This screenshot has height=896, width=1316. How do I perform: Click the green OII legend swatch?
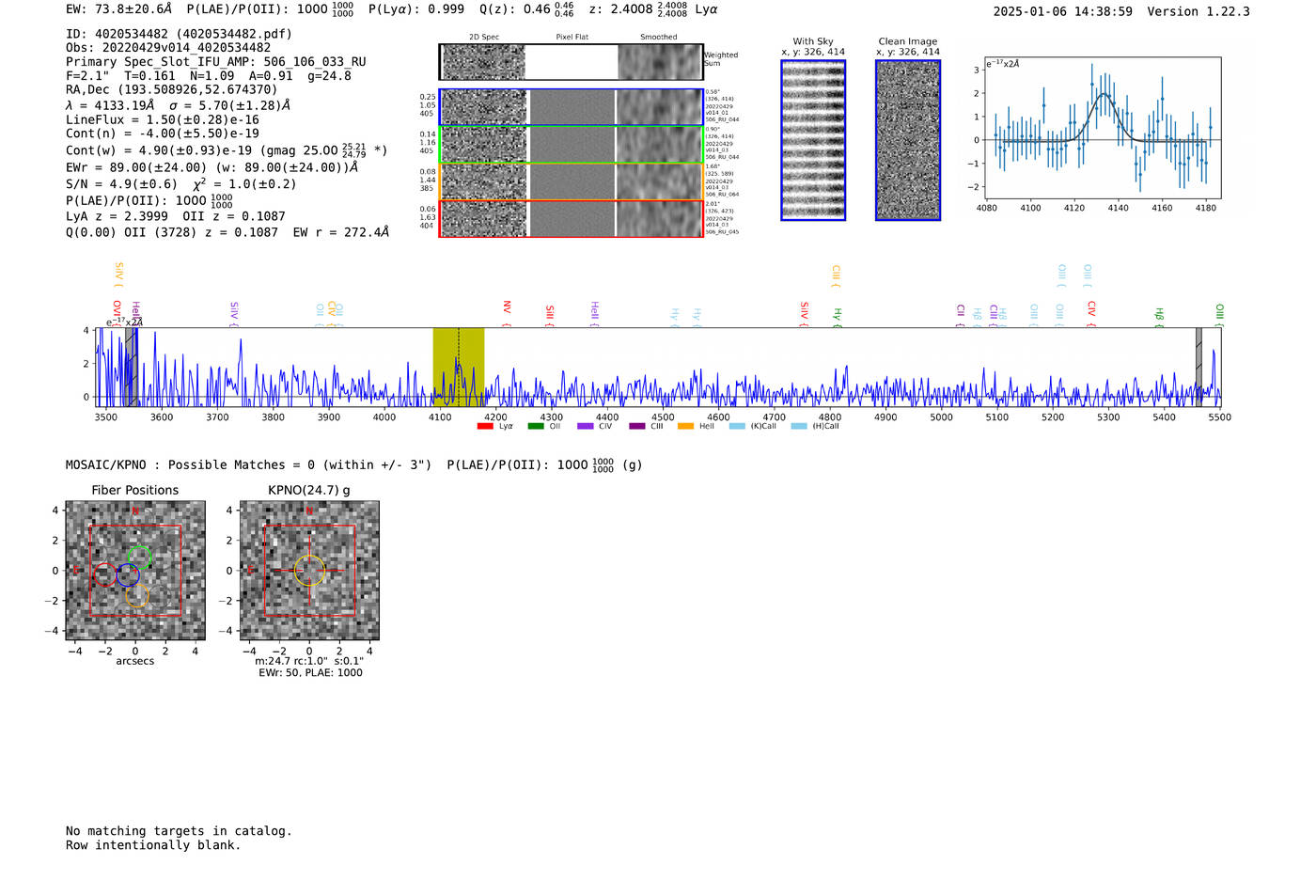[x=536, y=427]
